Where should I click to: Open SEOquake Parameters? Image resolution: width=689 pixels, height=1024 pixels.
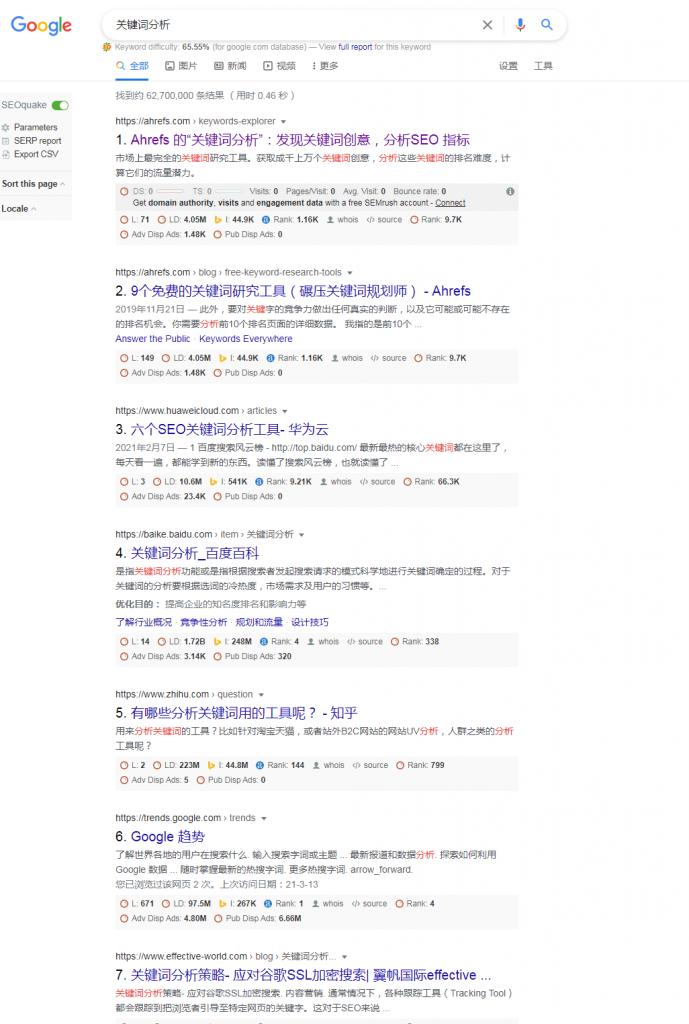pyautogui.click(x=29, y=127)
